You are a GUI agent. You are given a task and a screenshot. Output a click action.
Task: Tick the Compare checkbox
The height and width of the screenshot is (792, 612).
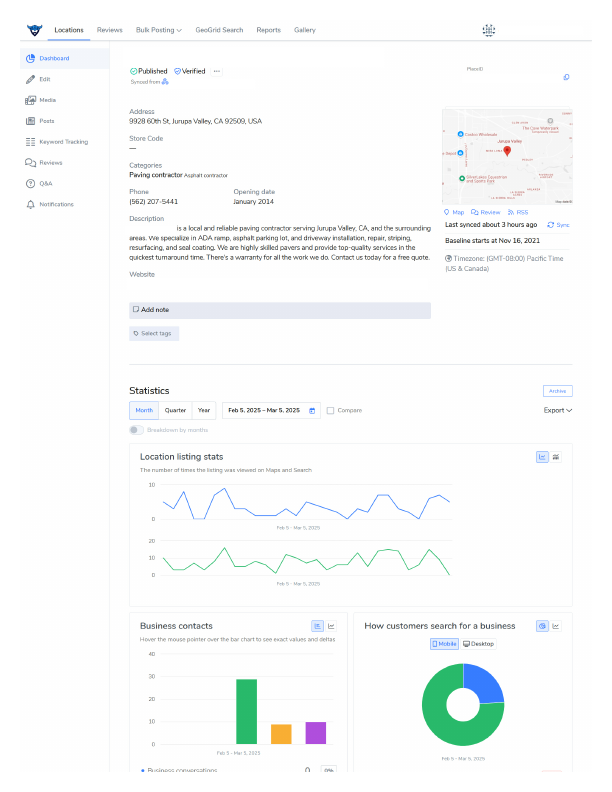(330, 411)
